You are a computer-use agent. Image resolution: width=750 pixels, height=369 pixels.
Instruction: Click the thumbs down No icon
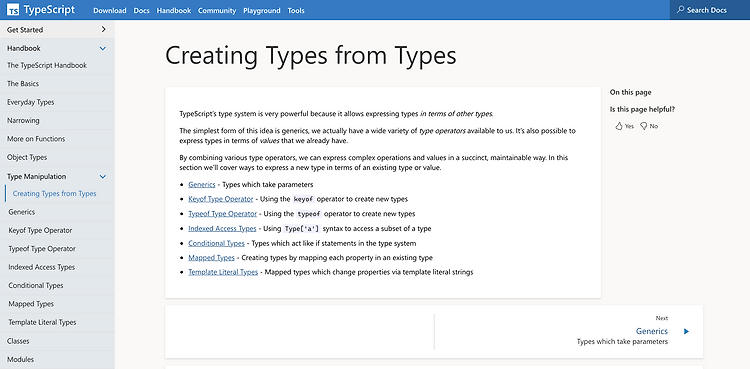[643, 126]
